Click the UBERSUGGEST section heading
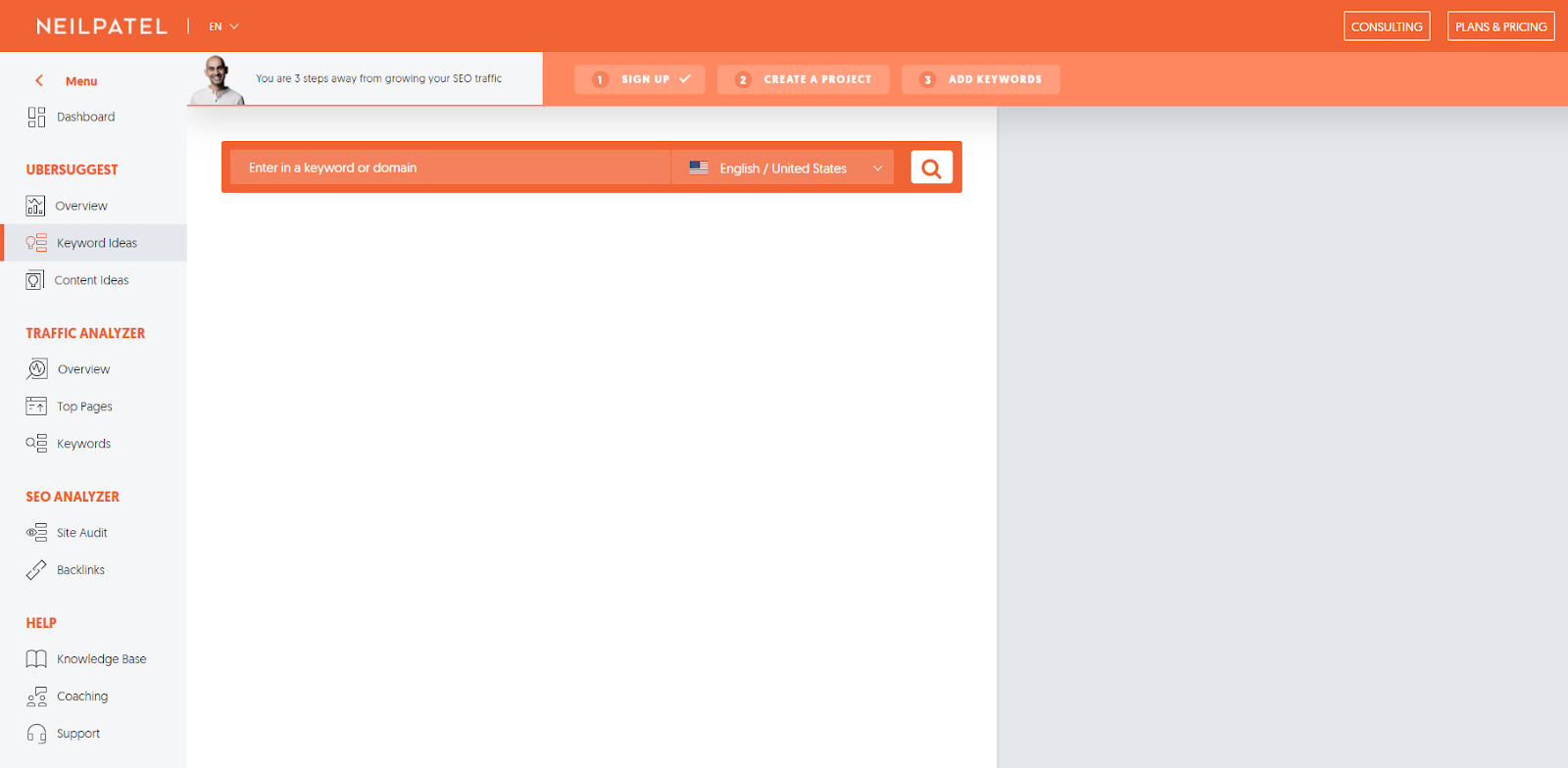This screenshot has height=768, width=1568. point(72,169)
